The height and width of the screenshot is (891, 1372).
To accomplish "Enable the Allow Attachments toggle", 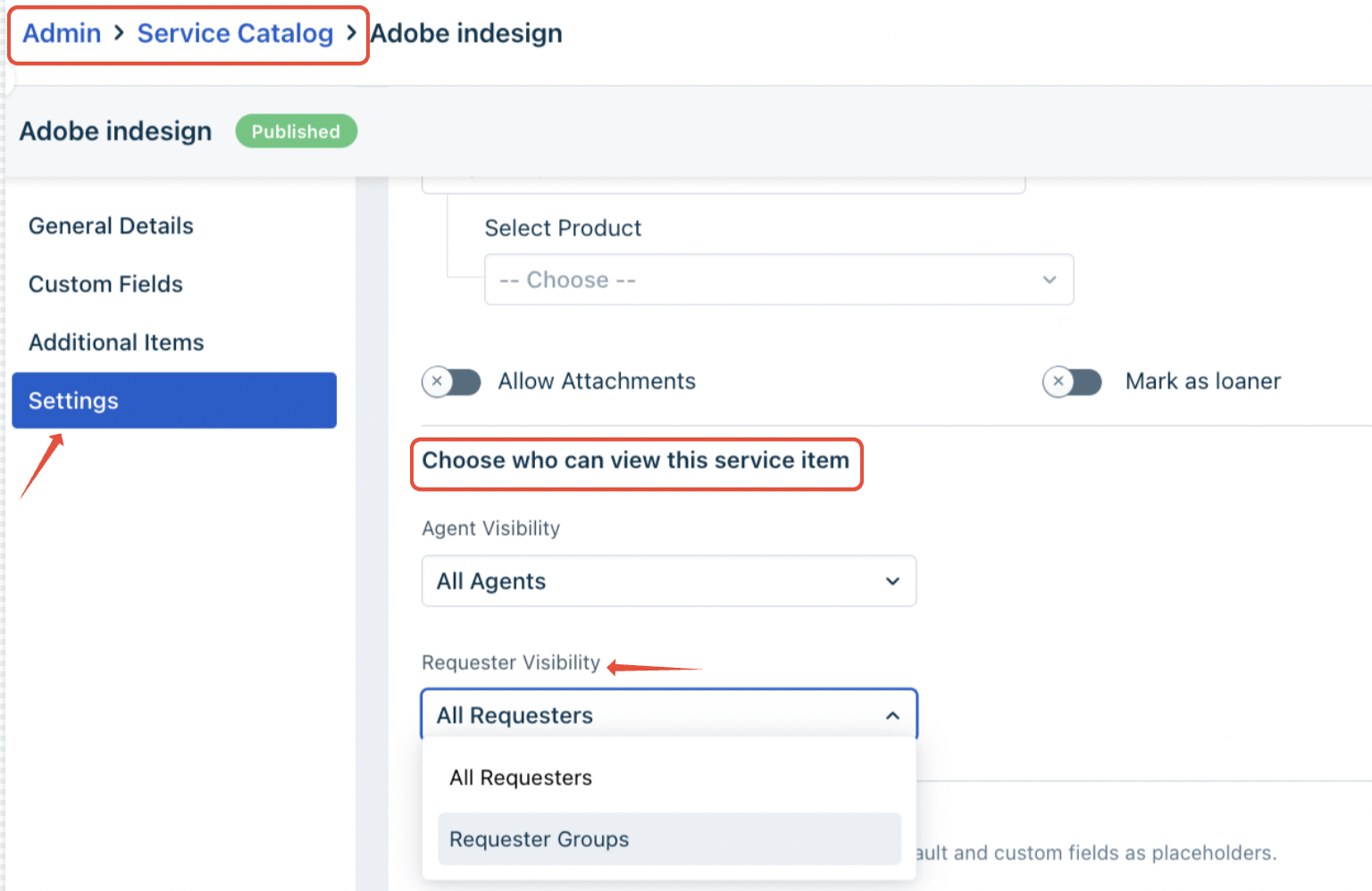I will [x=451, y=381].
